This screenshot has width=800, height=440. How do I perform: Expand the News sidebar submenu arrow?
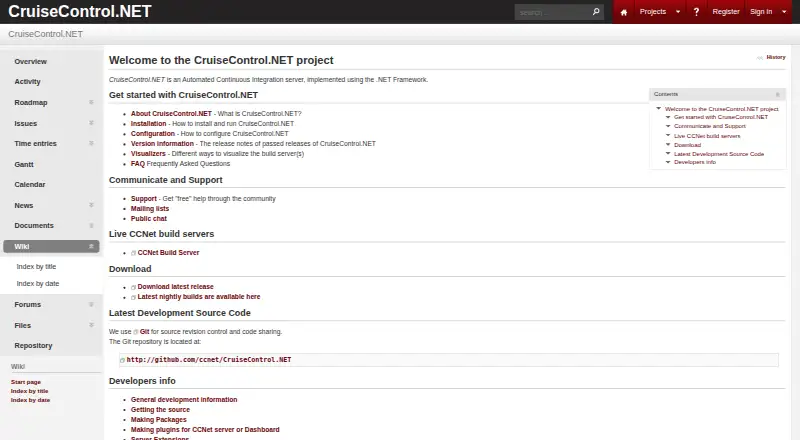(x=91, y=205)
